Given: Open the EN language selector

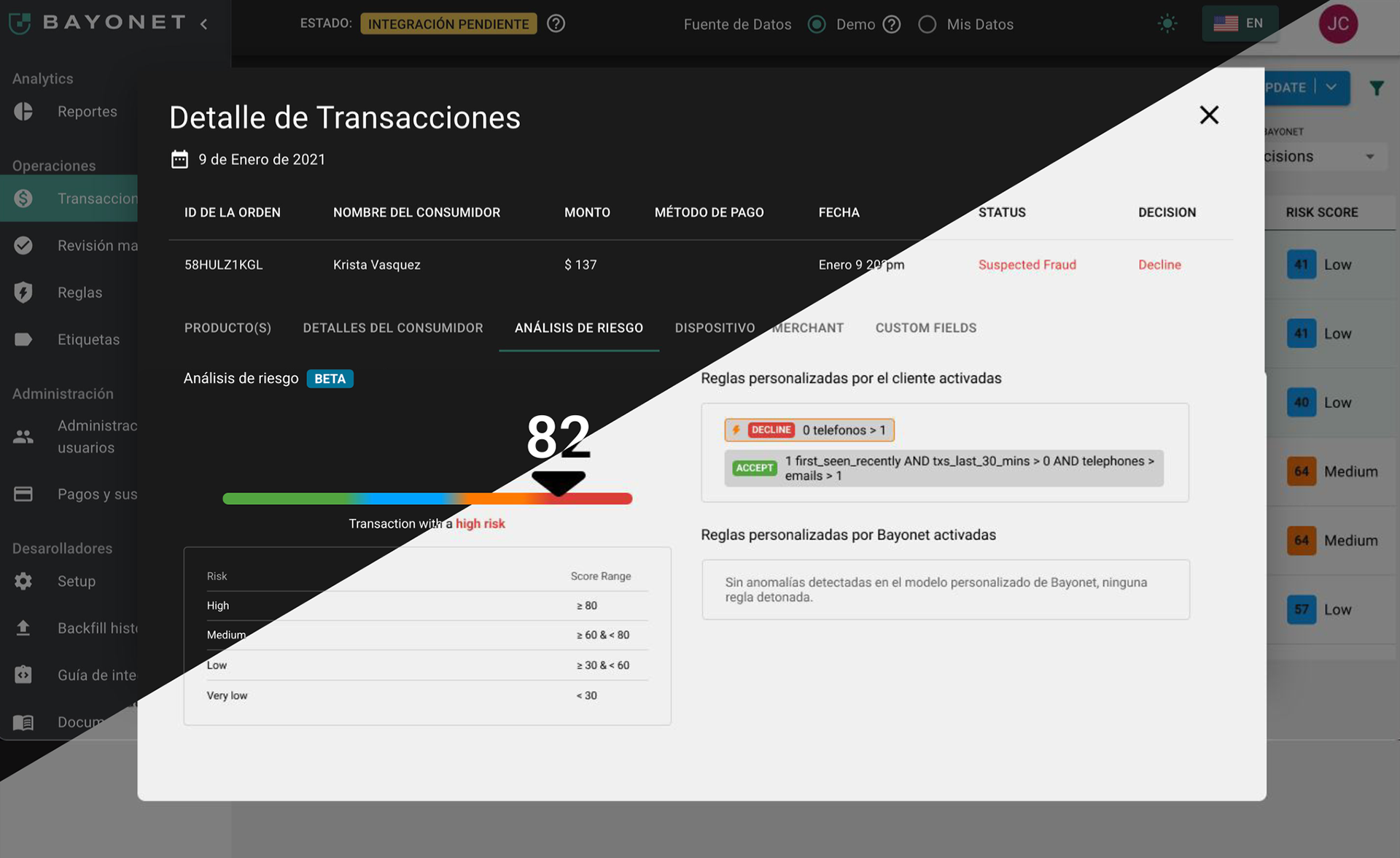Looking at the screenshot, I should (1240, 23).
